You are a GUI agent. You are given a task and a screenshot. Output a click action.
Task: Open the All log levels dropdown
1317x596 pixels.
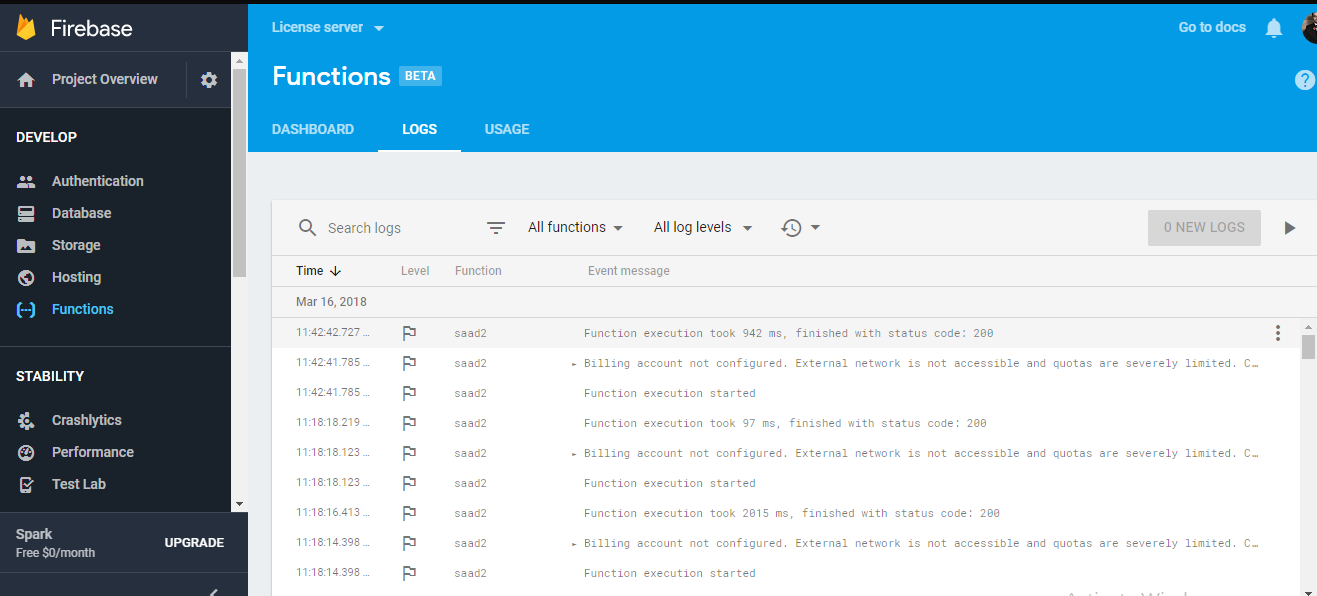coord(702,227)
